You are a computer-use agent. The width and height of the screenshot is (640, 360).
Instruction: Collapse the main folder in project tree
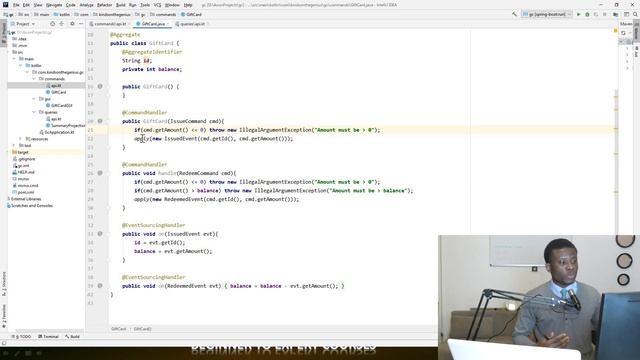14,59
